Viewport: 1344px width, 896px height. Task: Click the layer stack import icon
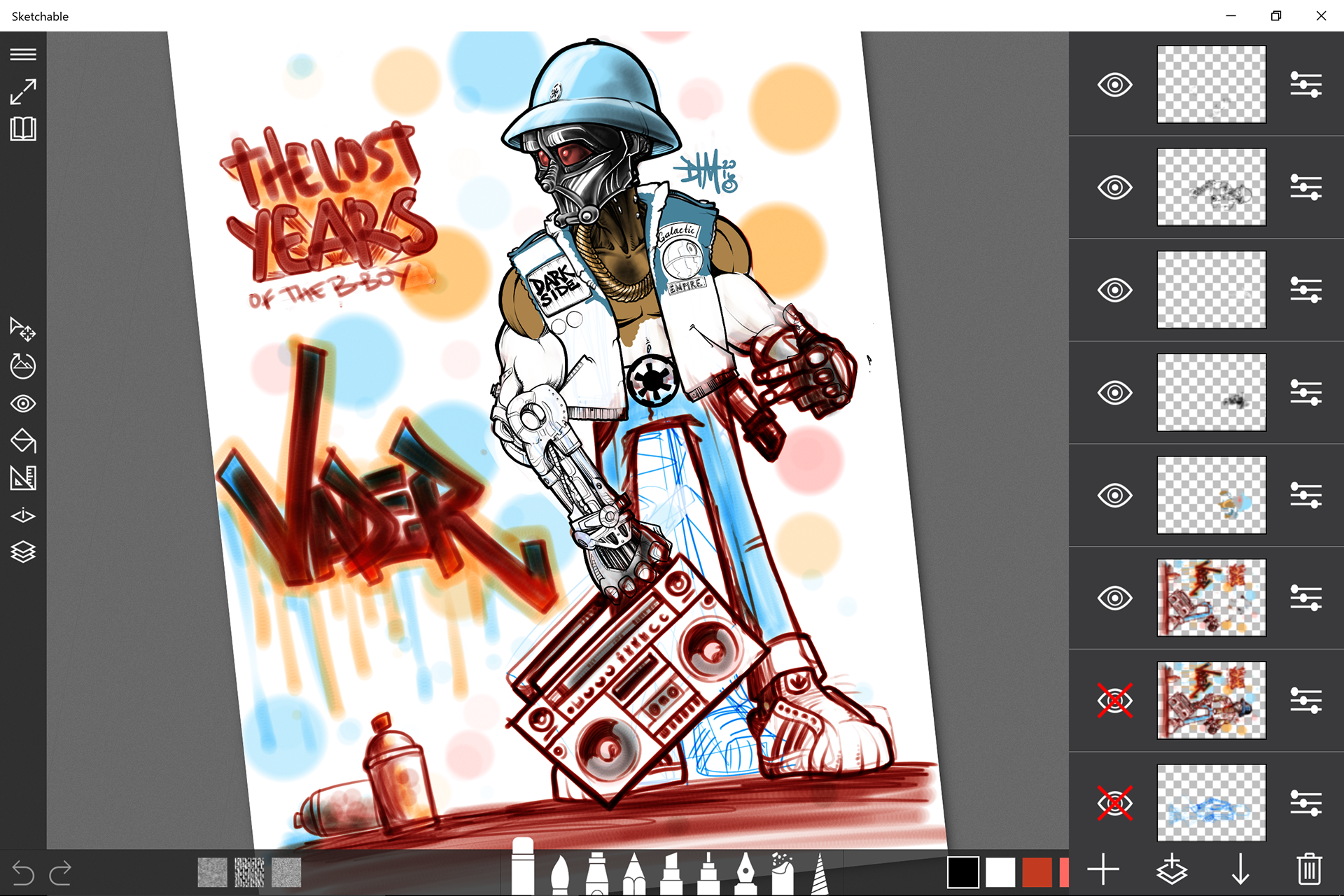(x=1171, y=870)
